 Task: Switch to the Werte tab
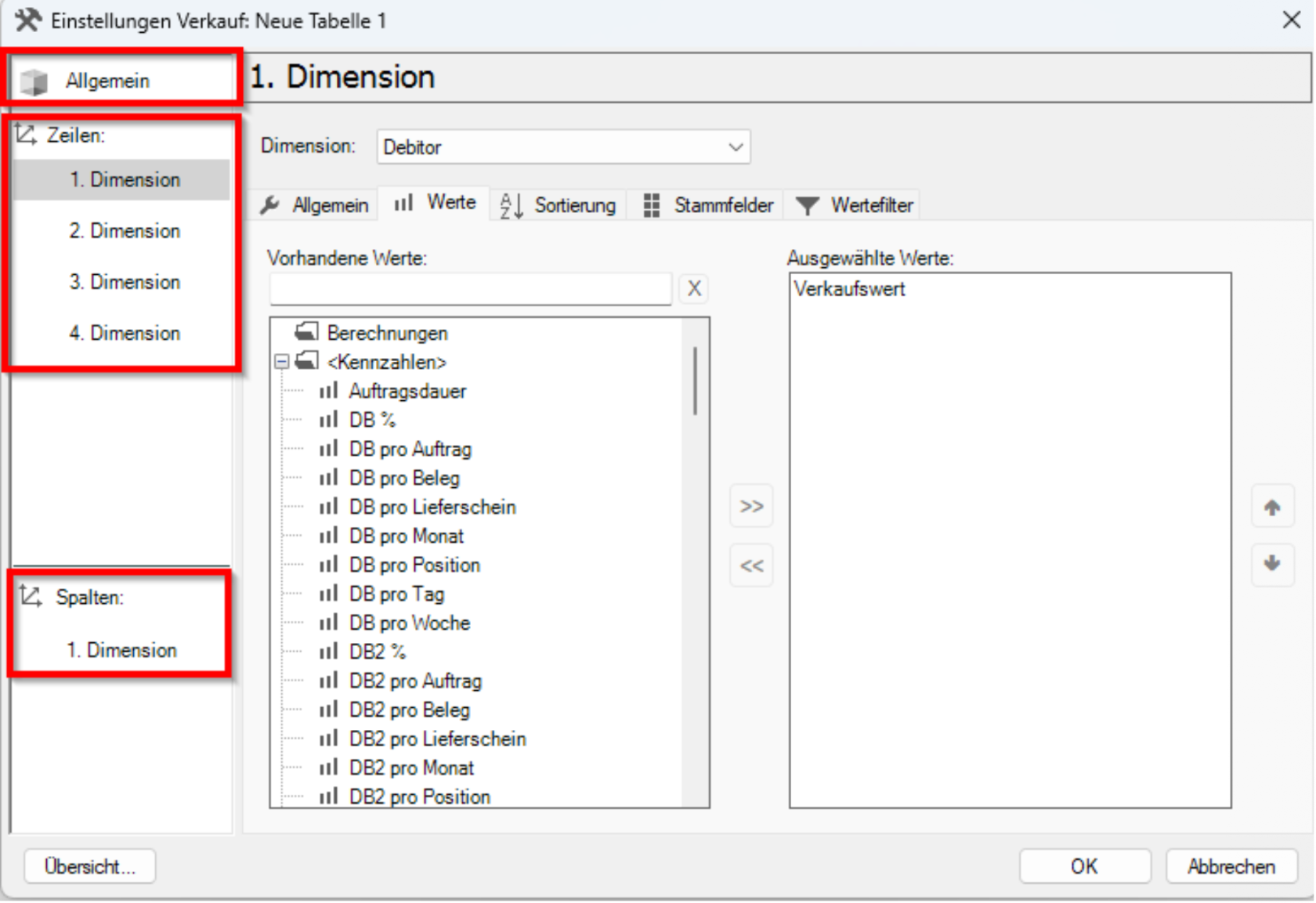click(x=435, y=203)
